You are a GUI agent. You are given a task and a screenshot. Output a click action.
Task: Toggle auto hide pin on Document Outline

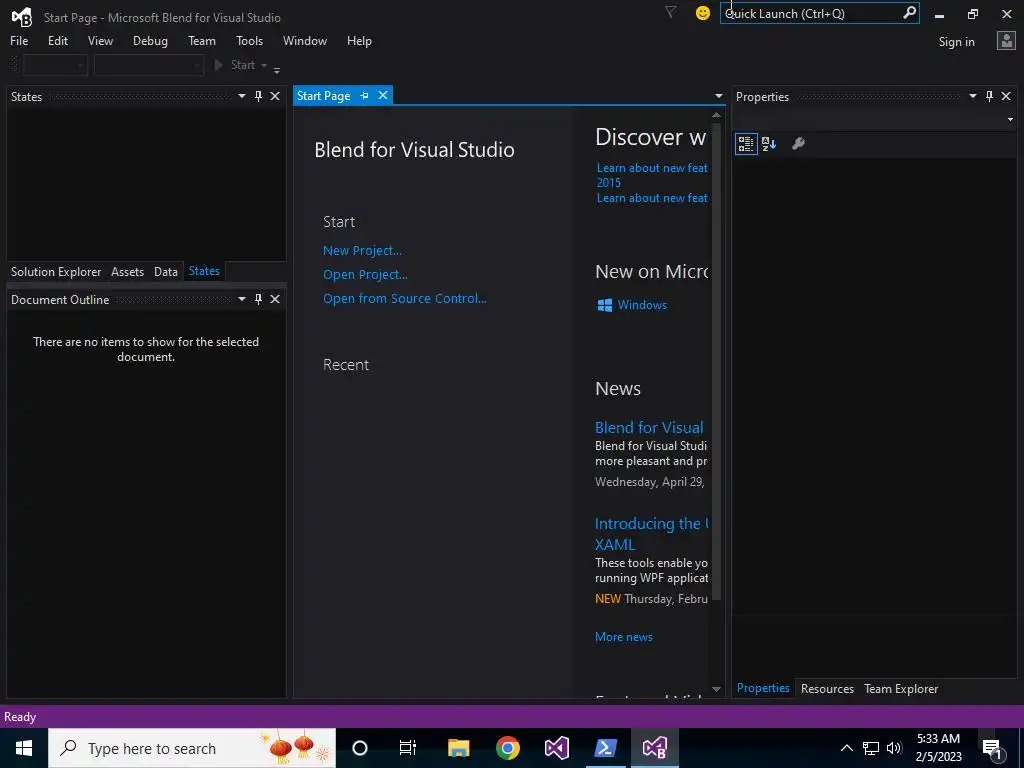tap(258, 299)
